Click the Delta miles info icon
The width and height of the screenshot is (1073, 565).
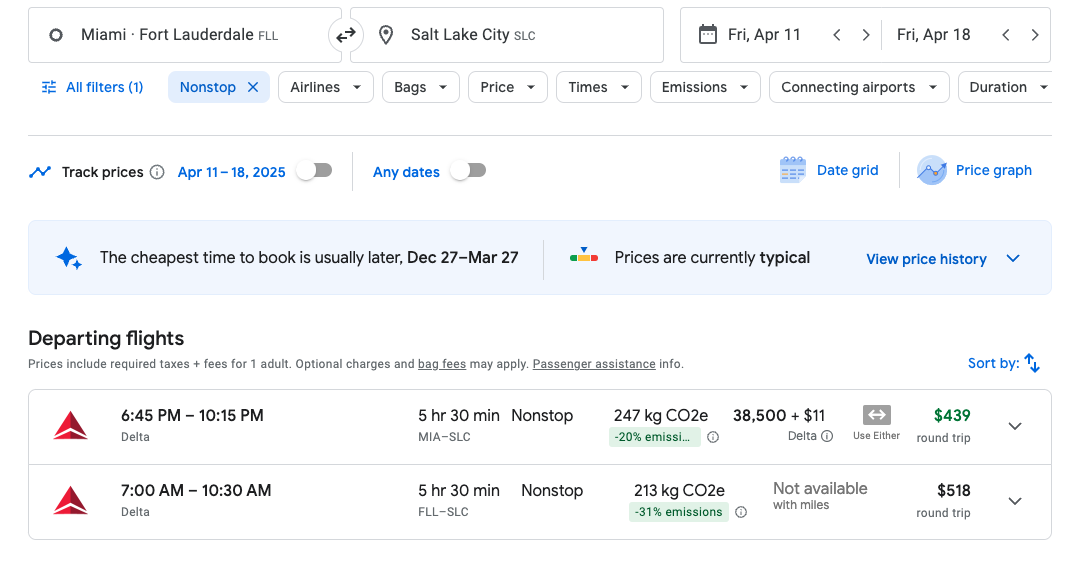827,436
